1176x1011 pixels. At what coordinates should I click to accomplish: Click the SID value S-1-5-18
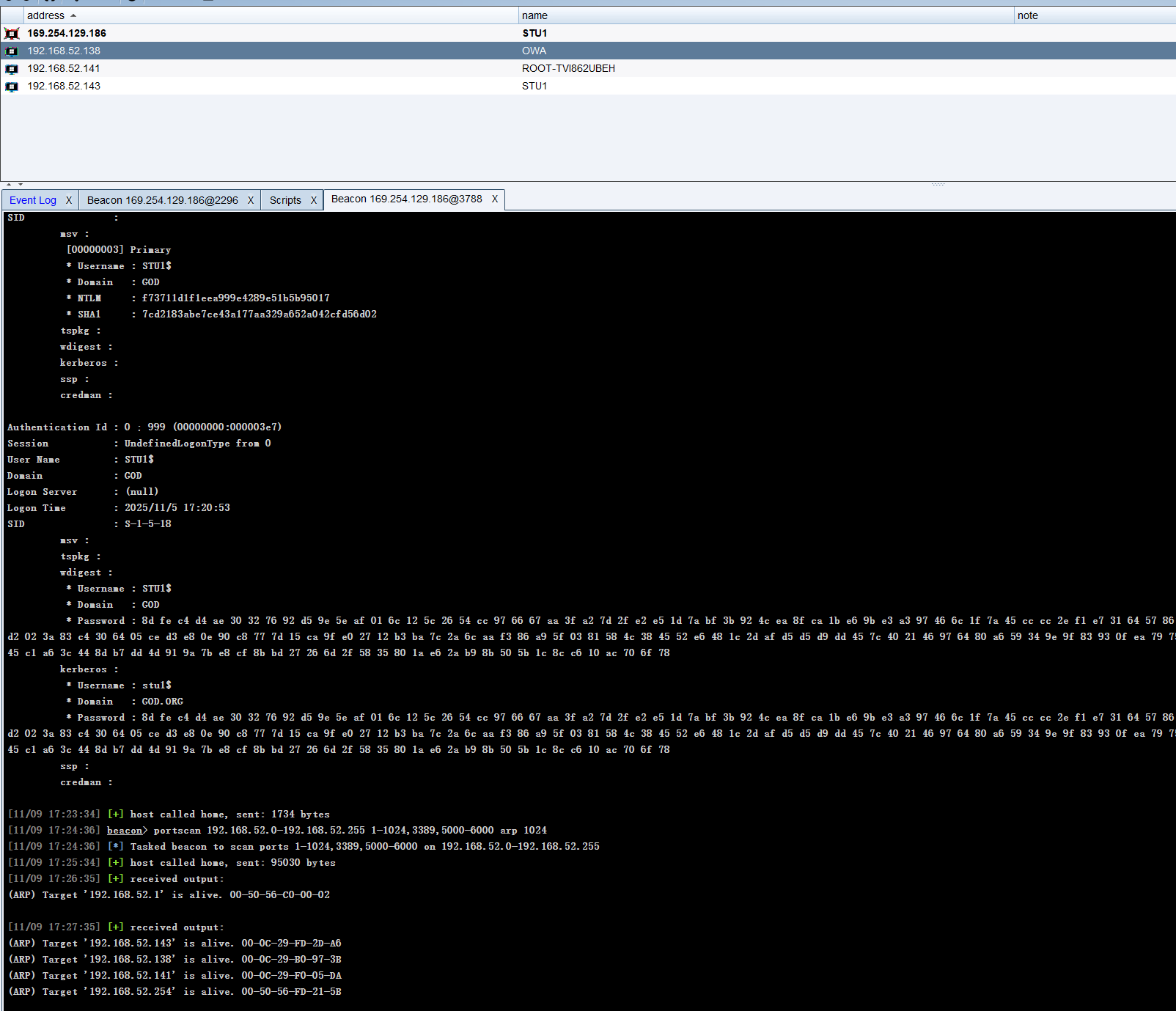(147, 523)
